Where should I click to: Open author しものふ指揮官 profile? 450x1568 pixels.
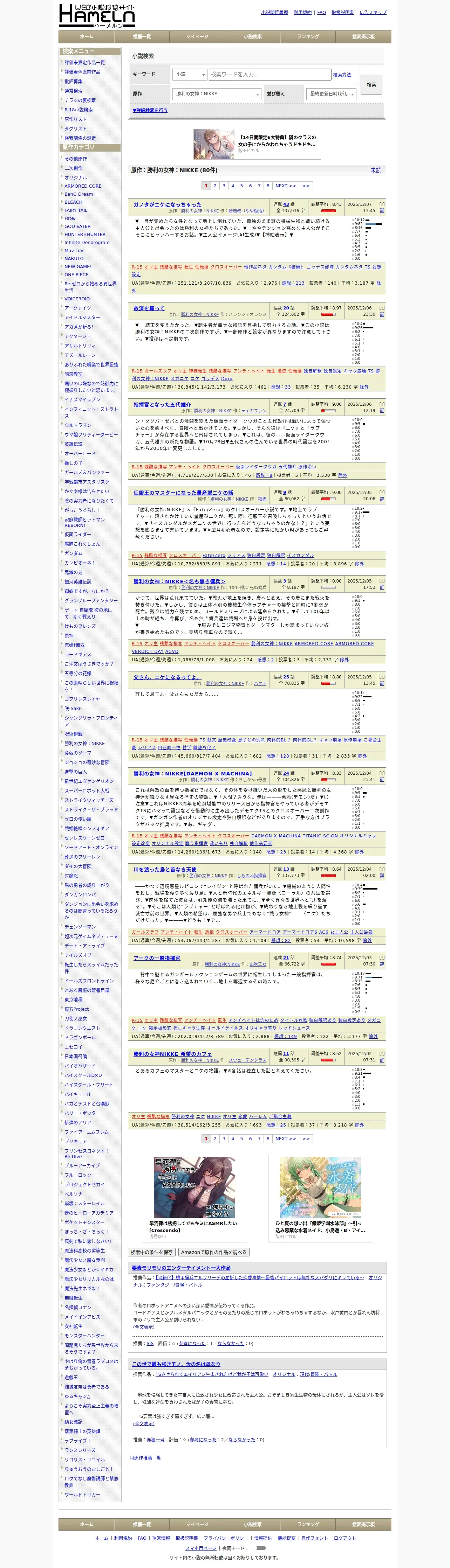251,876
